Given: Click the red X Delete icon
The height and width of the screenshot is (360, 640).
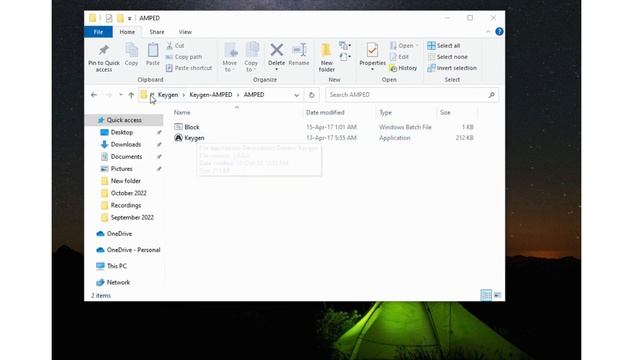Looking at the screenshot, I should [x=276, y=50].
